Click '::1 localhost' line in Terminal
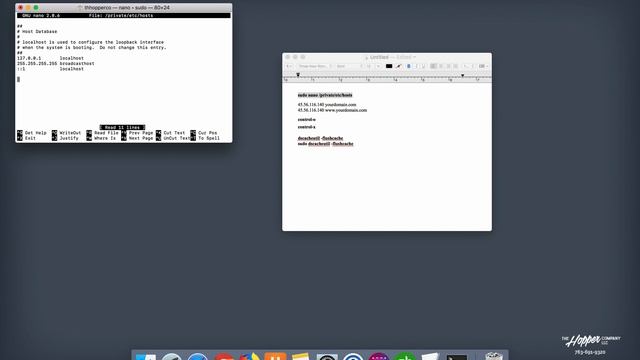 click(50, 69)
